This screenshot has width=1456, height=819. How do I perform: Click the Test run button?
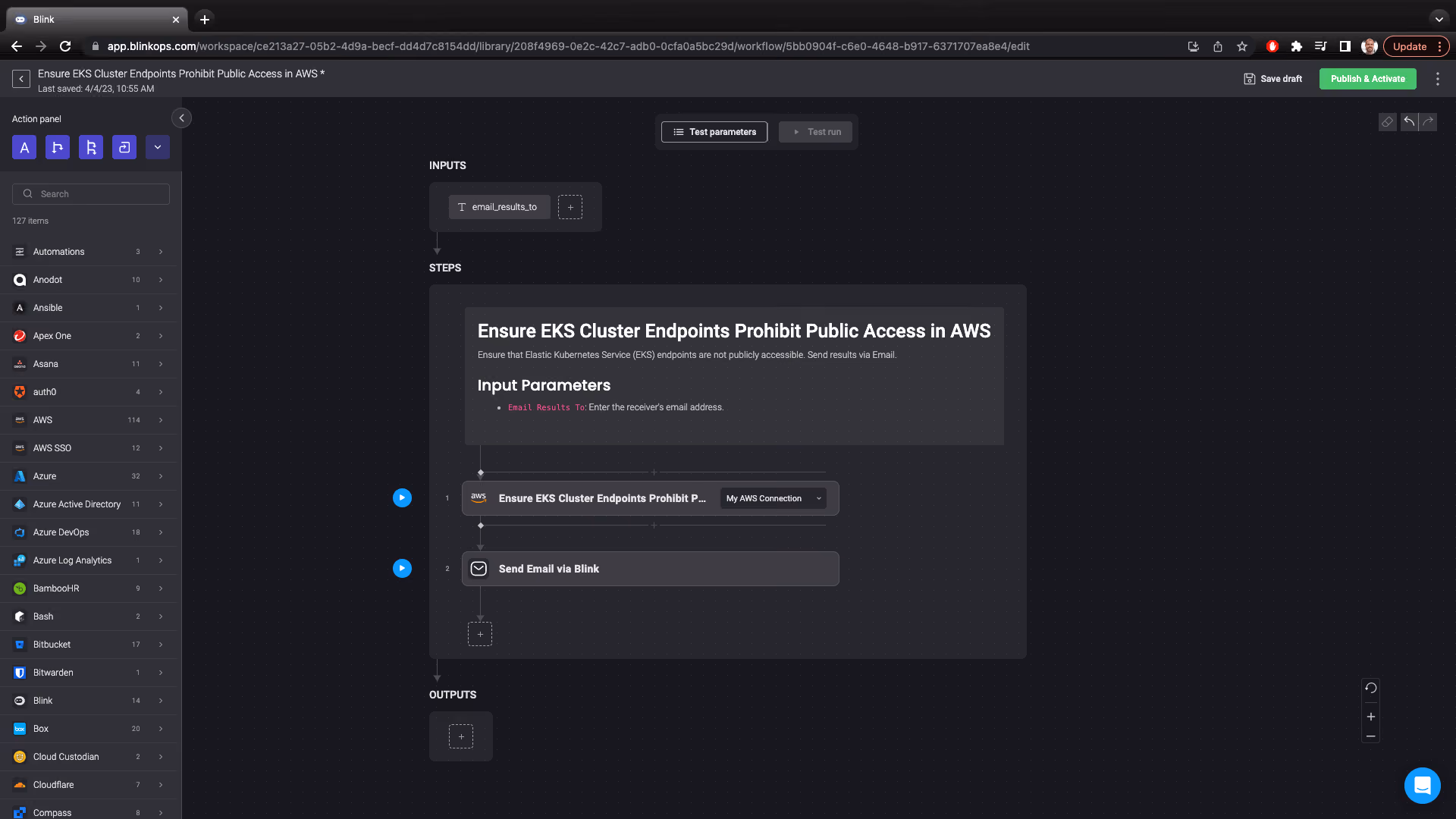(815, 132)
